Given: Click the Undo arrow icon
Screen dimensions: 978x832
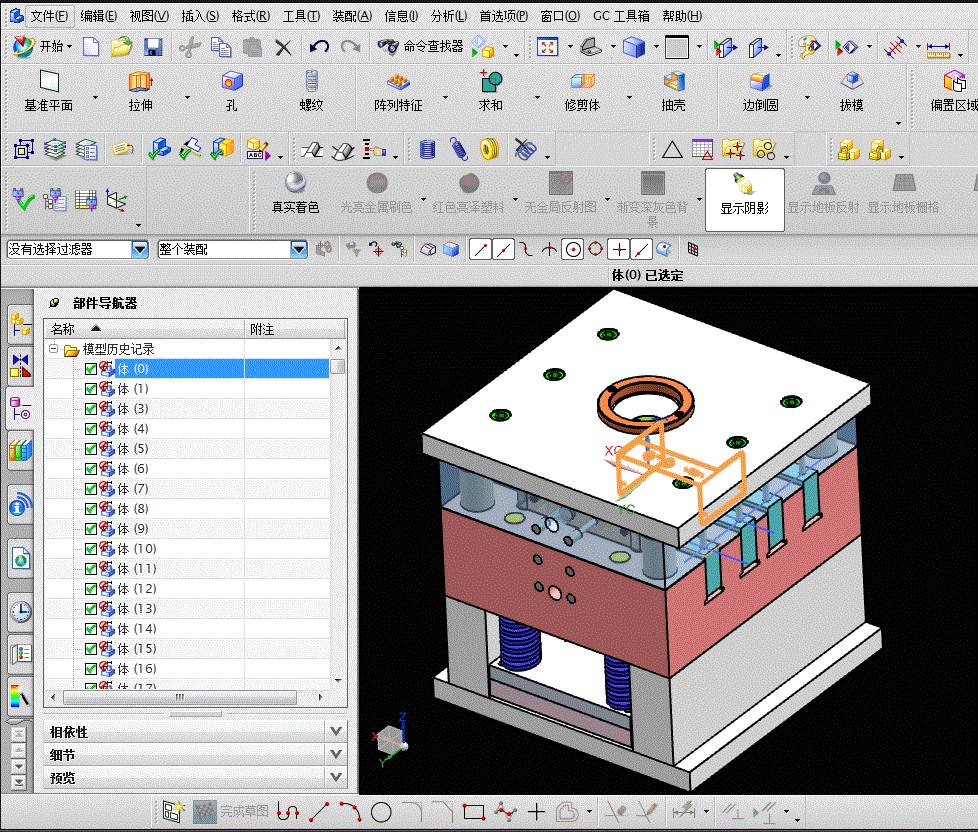Looking at the screenshot, I should pyautogui.click(x=319, y=47).
